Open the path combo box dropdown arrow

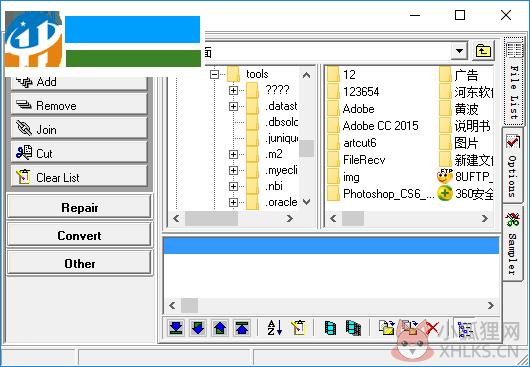[459, 51]
